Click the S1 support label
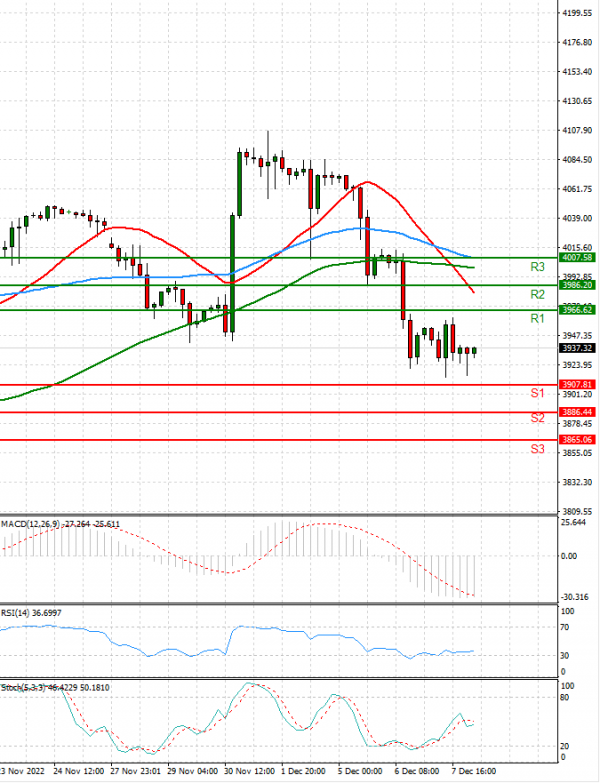Viewport: 600px width, 783px height. 537,393
